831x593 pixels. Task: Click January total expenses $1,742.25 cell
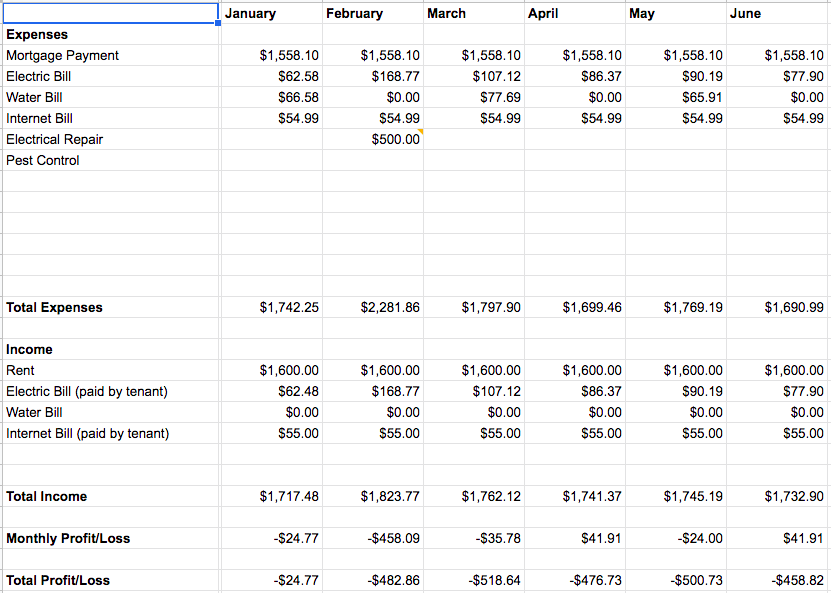(x=271, y=307)
